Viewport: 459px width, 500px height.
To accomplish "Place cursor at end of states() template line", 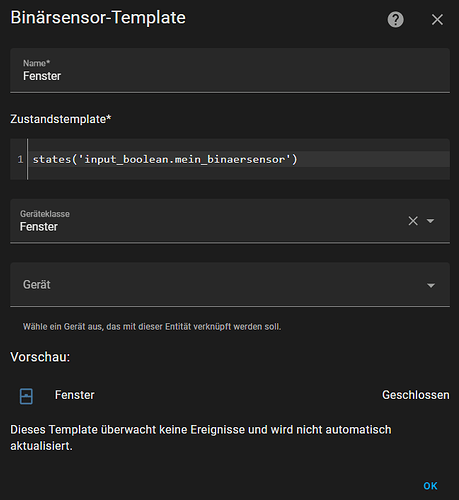I will (x=297, y=159).
